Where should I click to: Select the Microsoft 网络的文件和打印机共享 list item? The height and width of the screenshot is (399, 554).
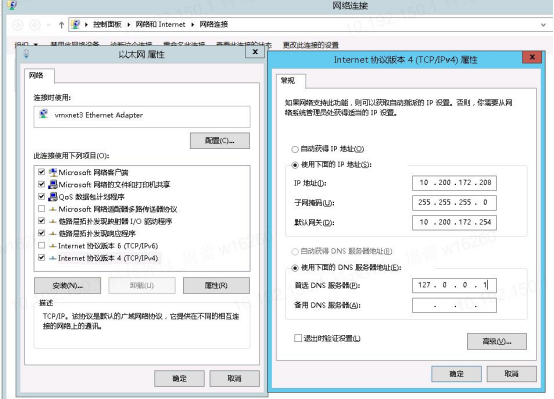(114, 184)
